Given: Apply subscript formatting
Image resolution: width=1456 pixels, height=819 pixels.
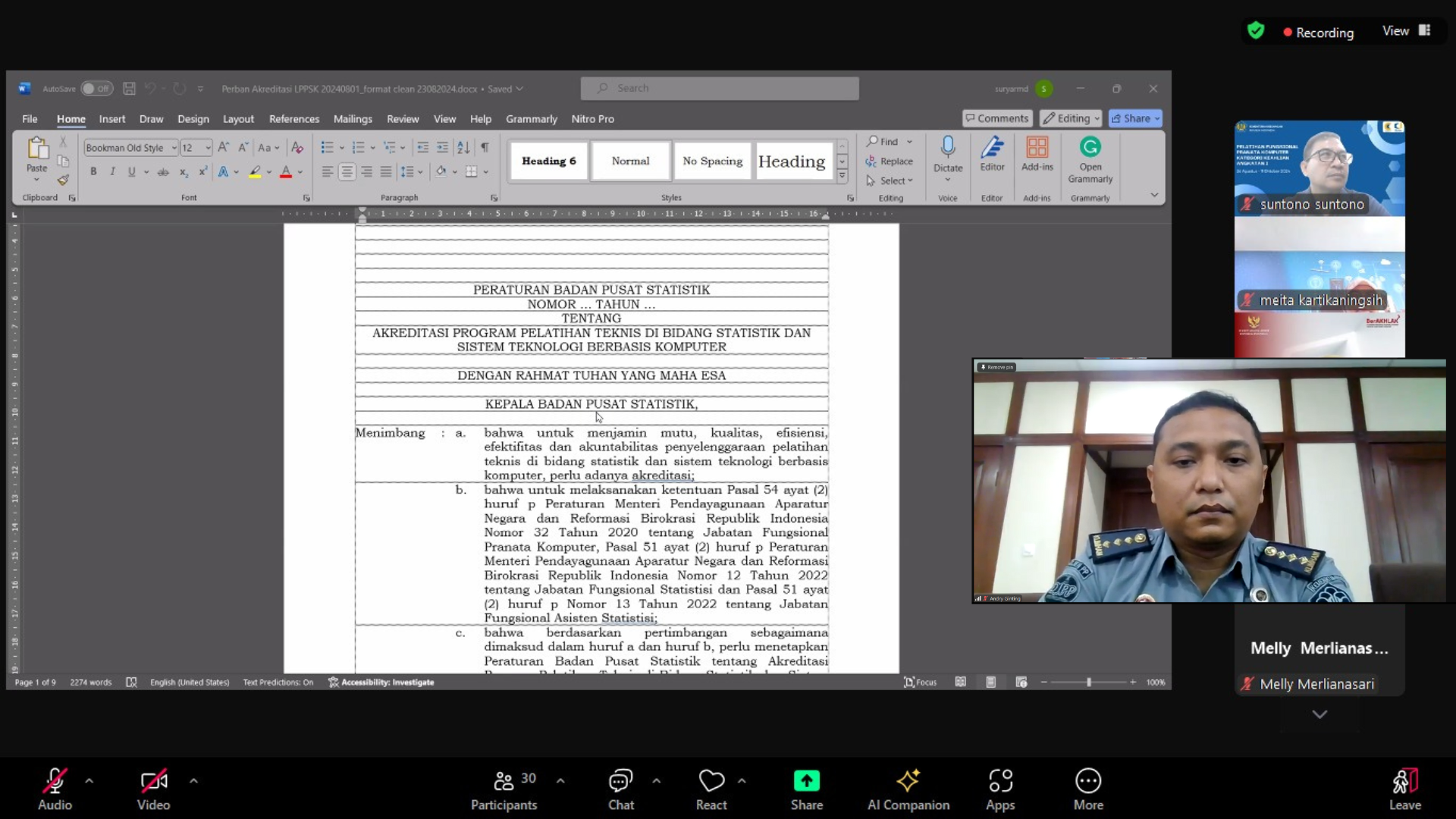Looking at the screenshot, I should coord(184,172).
